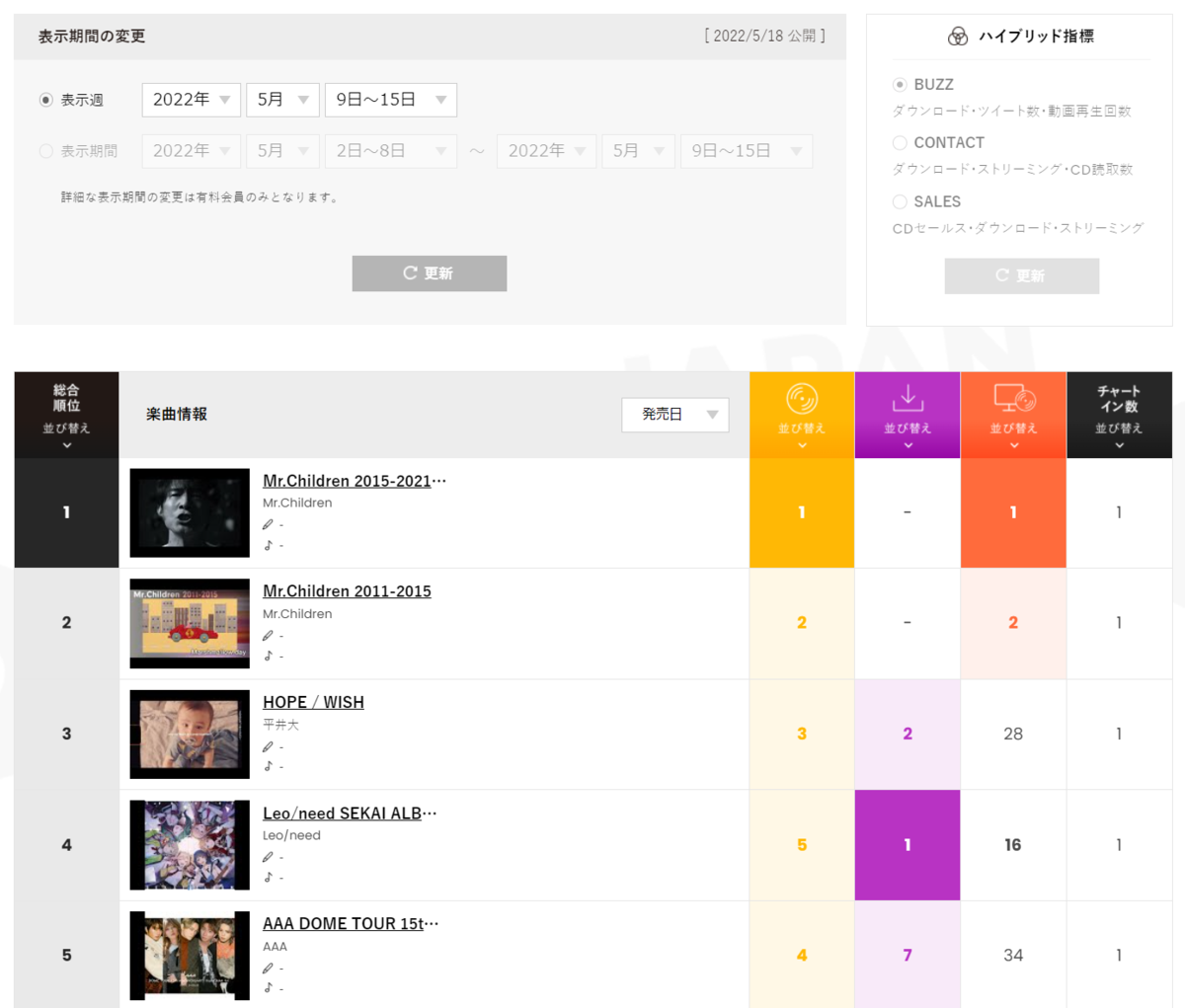This screenshot has width=1185, height=1008.
Task: Click the Leo/need album thumbnail
Action: (190, 845)
